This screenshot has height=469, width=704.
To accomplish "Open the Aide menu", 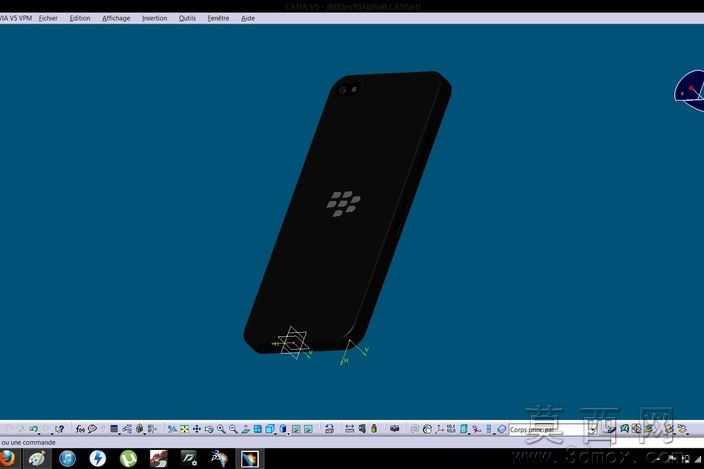I will point(248,18).
